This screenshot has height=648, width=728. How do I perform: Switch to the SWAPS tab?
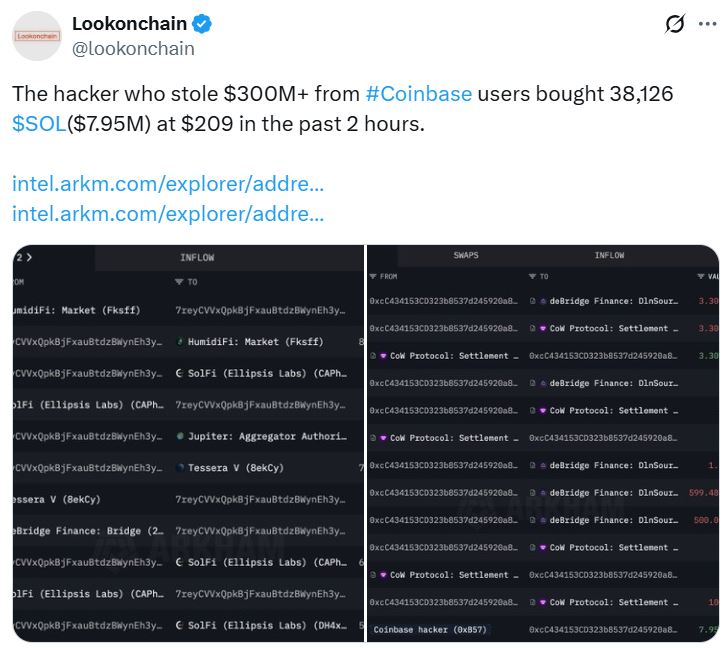pyautogui.click(x=466, y=256)
